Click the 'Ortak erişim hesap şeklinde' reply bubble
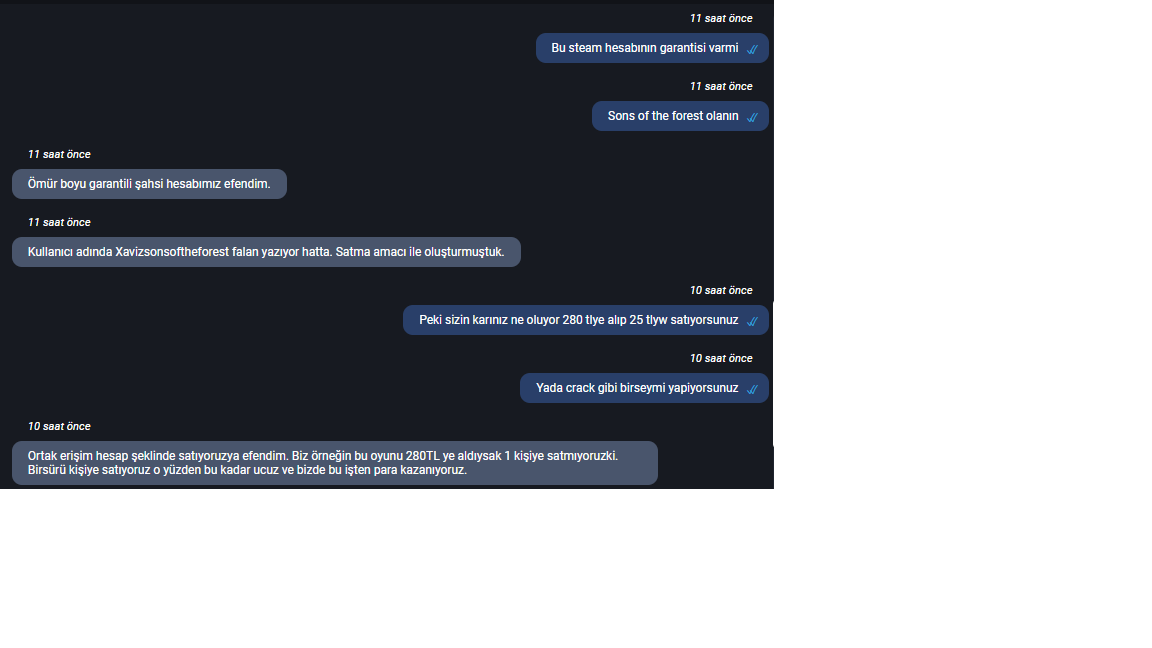1152x648 pixels. (335, 463)
